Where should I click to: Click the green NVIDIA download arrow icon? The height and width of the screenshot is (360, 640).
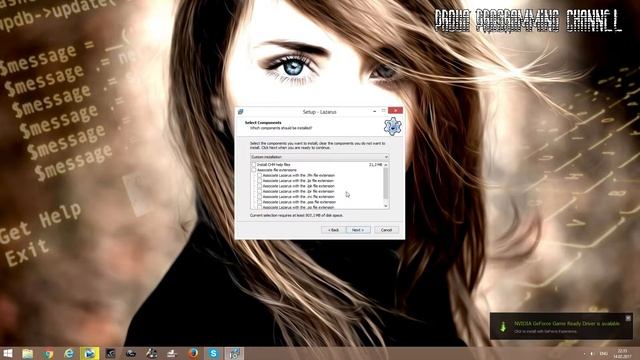tap(503, 327)
